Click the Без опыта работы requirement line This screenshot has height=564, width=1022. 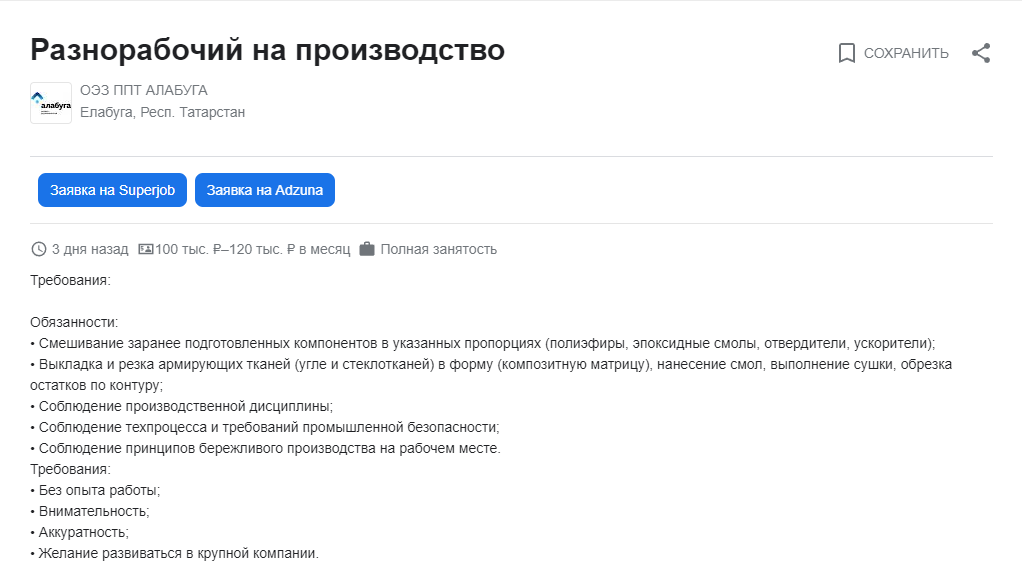pos(95,490)
